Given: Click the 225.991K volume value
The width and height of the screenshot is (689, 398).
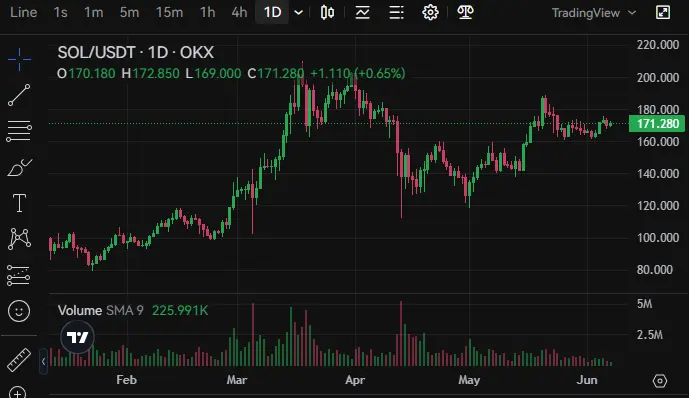Looking at the screenshot, I should 180,311.
